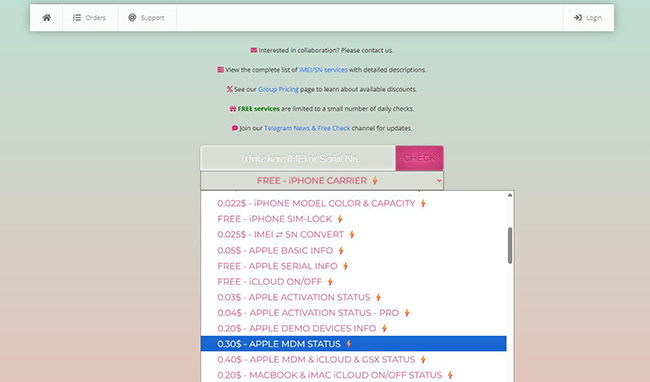Click the percent icon beside Group Pricing
The height and width of the screenshot is (382, 650).
pos(229,89)
